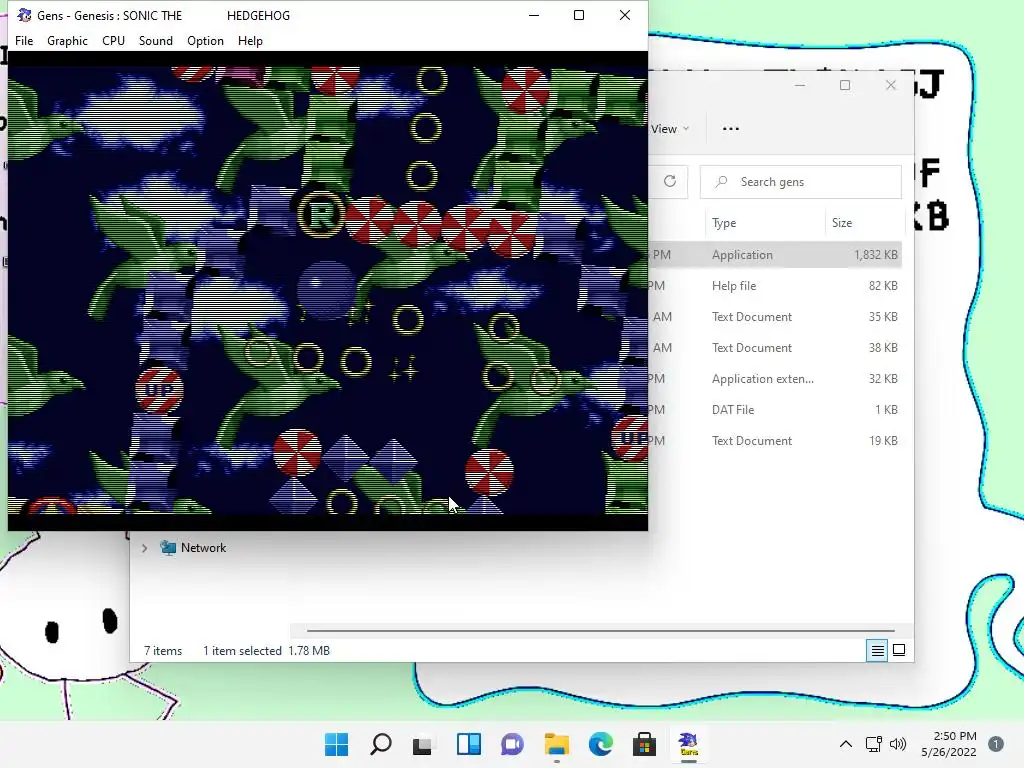
Task: Click the Refresh button in File Explorer
Action: point(670,182)
